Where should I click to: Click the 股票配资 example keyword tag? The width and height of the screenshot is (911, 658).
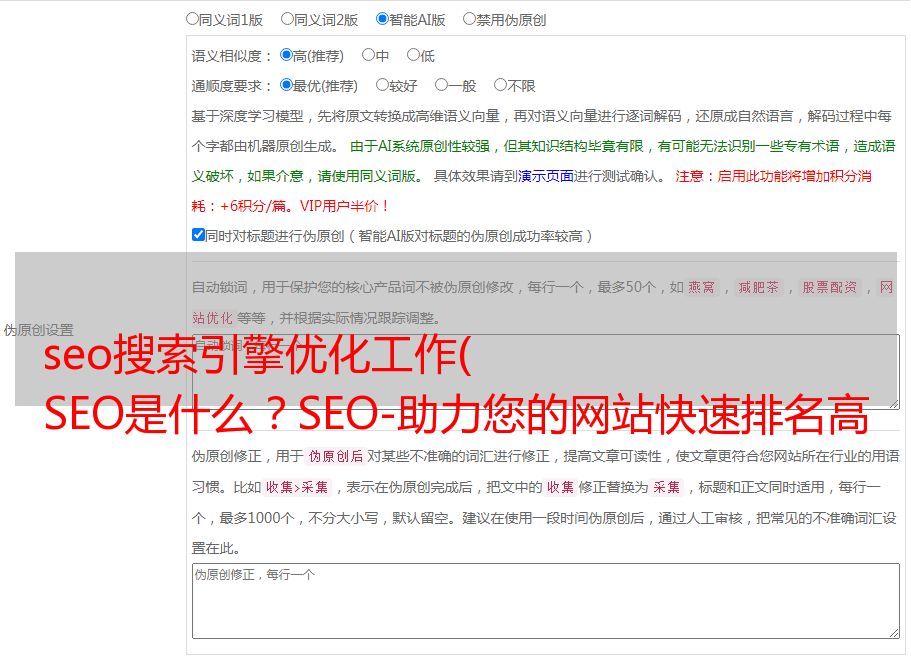[x=830, y=287]
